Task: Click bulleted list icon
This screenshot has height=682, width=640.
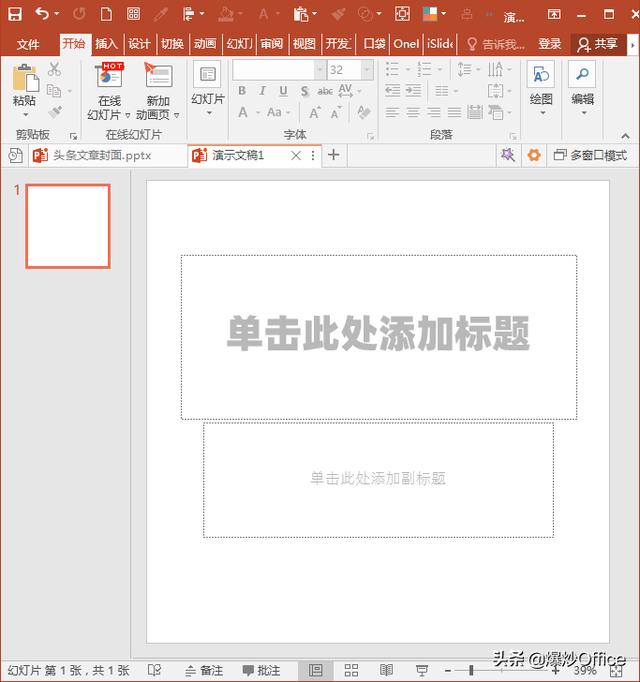Action: (392, 69)
